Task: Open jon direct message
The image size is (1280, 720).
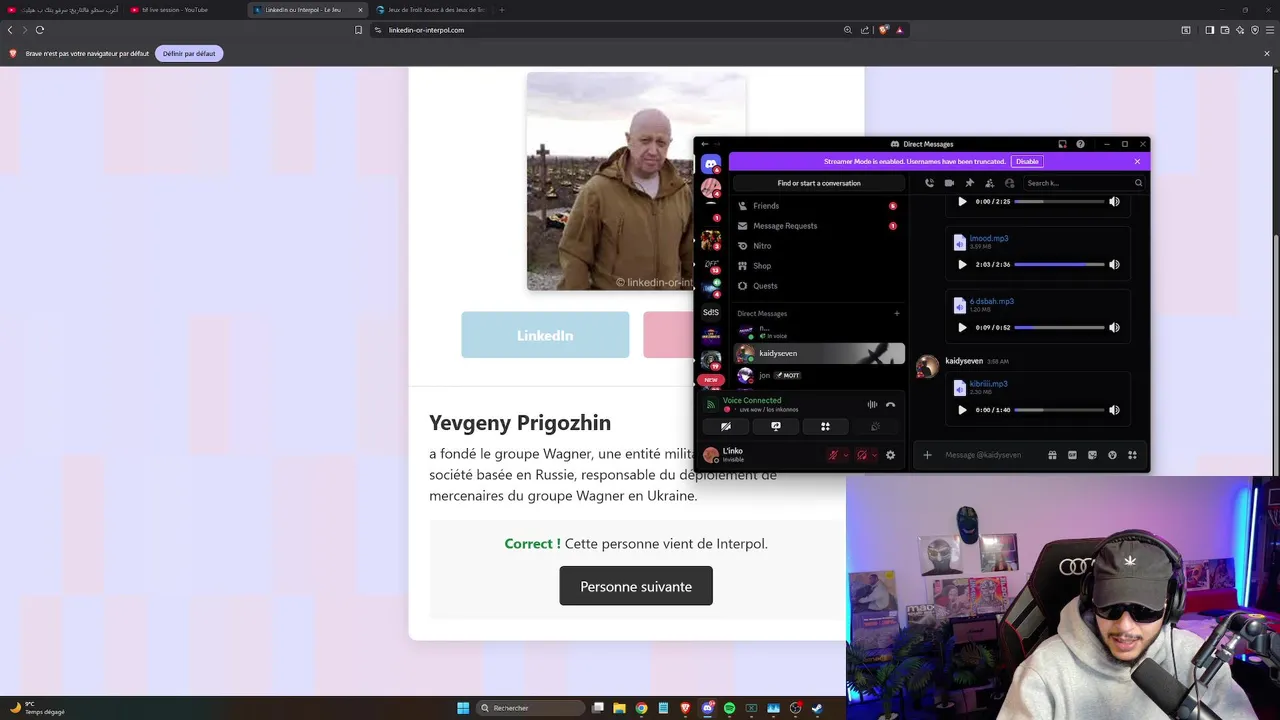Action: (819, 375)
